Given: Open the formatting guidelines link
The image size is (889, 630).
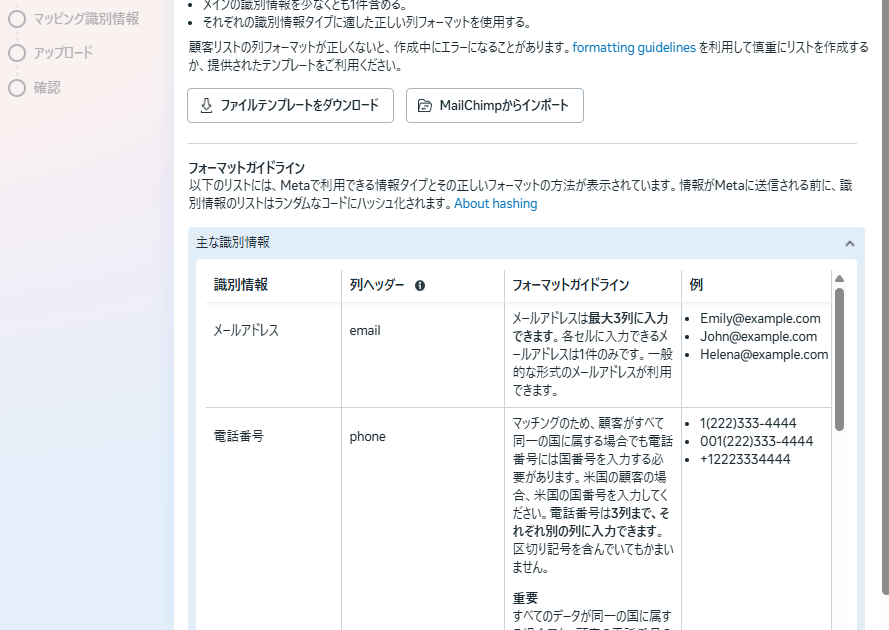Looking at the screenshot, I should 634,47.
